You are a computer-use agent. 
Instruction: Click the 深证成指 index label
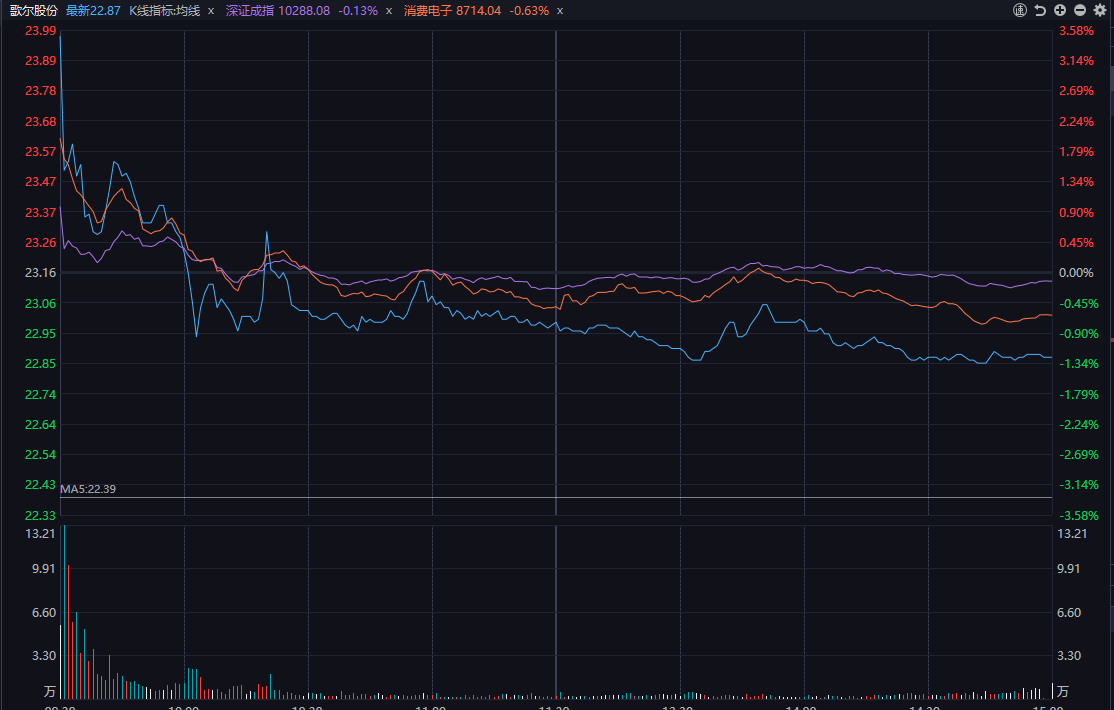249,10
